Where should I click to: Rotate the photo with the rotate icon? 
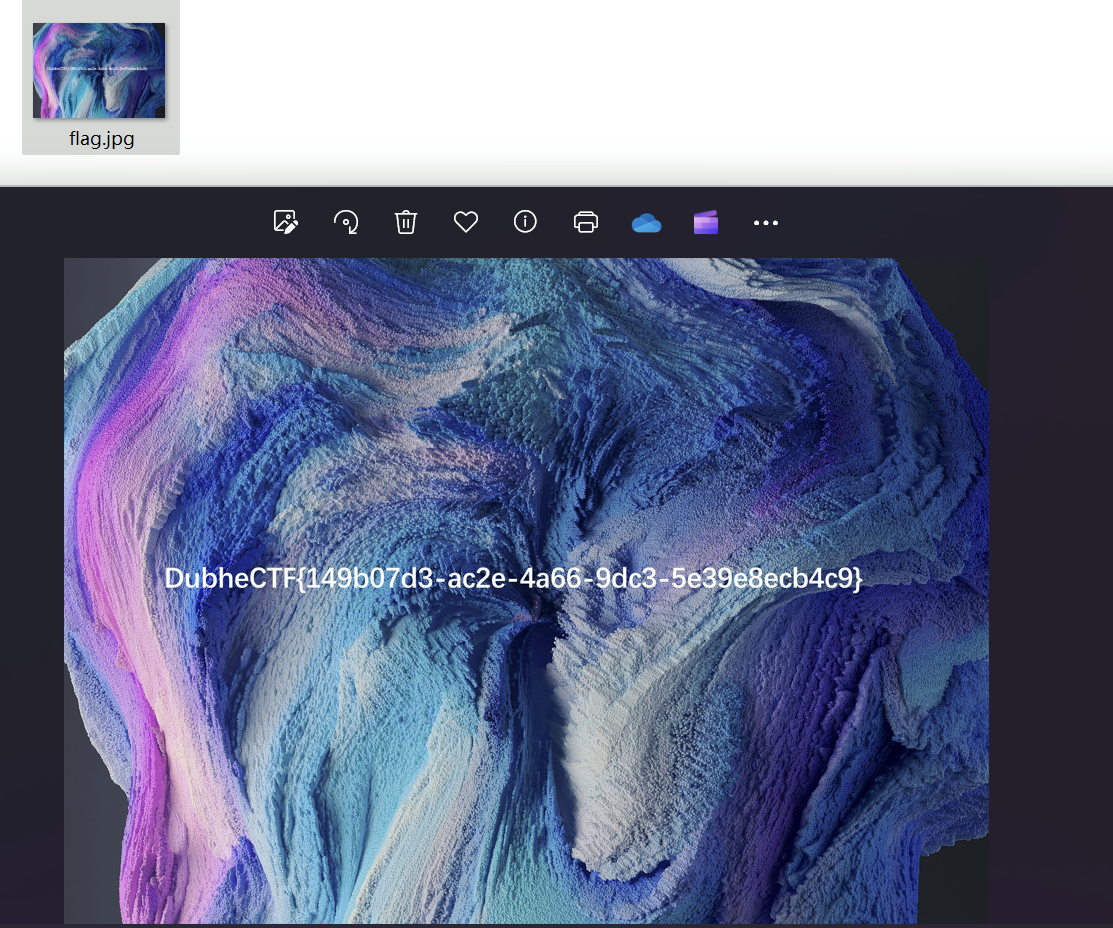[346, 222]
